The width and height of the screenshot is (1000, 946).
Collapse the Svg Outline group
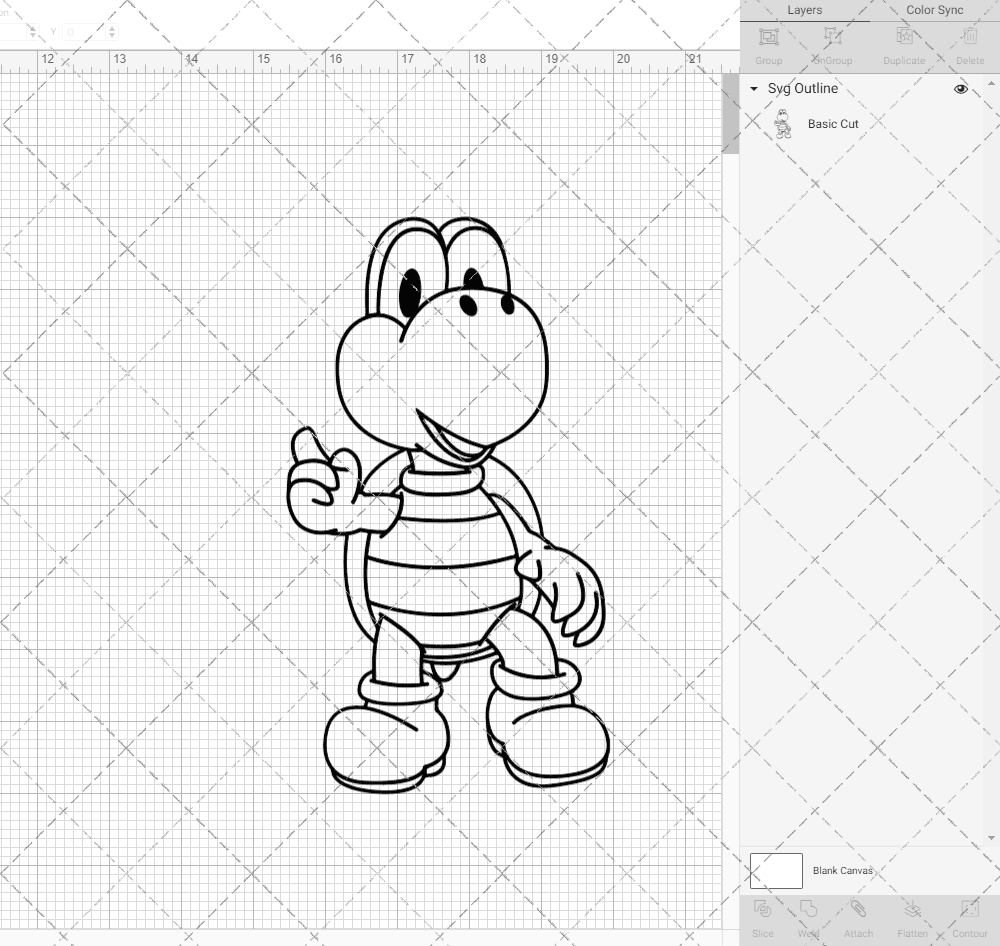pyautogui.click(x=753, y=88)
